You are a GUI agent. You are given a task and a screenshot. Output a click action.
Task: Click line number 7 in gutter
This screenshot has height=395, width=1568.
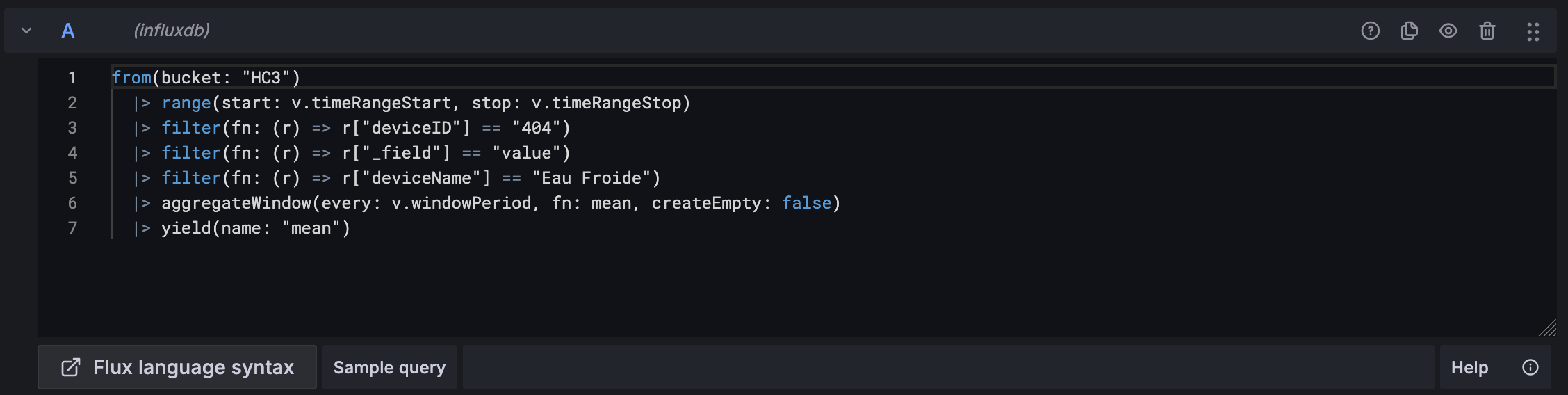(72, 228)
